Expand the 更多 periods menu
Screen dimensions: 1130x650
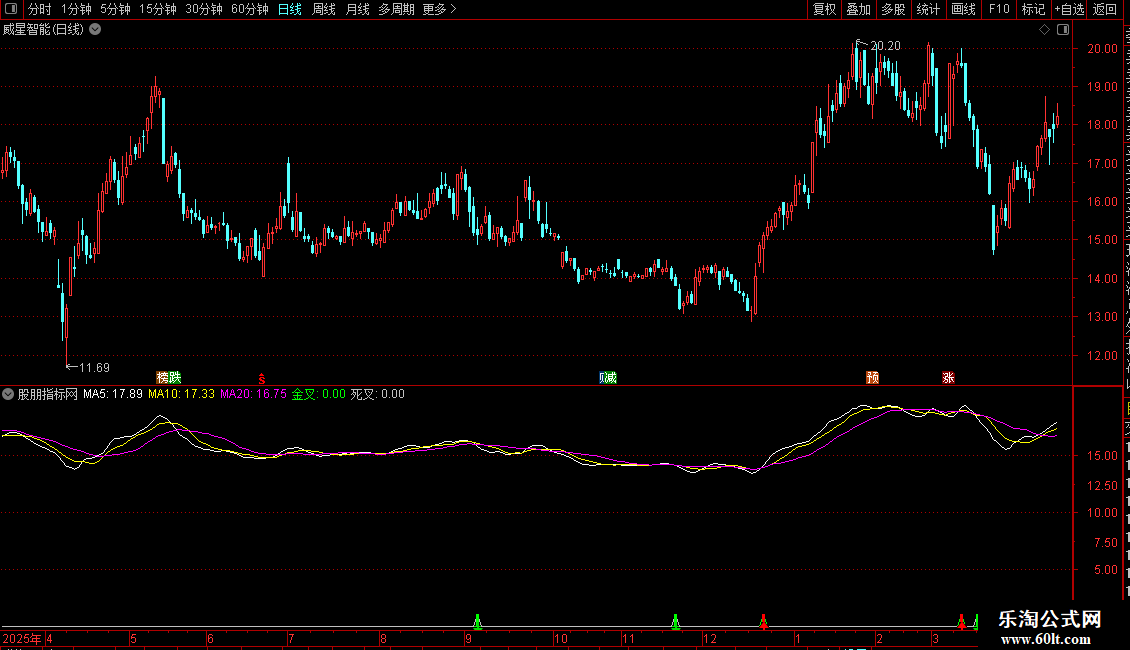coord(440,9)
